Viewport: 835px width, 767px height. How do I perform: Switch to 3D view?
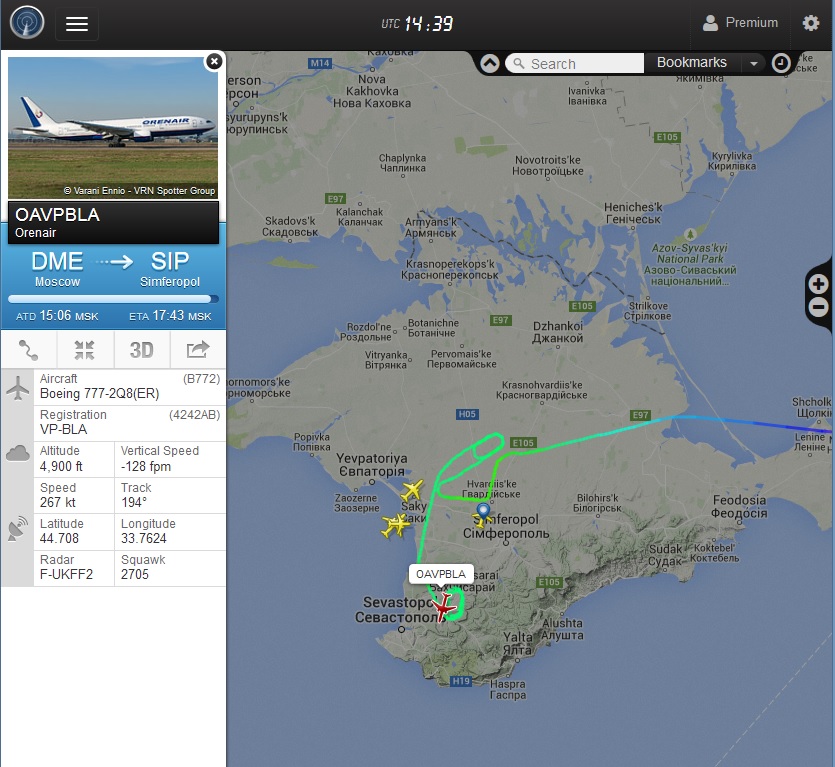pos(142,350)
